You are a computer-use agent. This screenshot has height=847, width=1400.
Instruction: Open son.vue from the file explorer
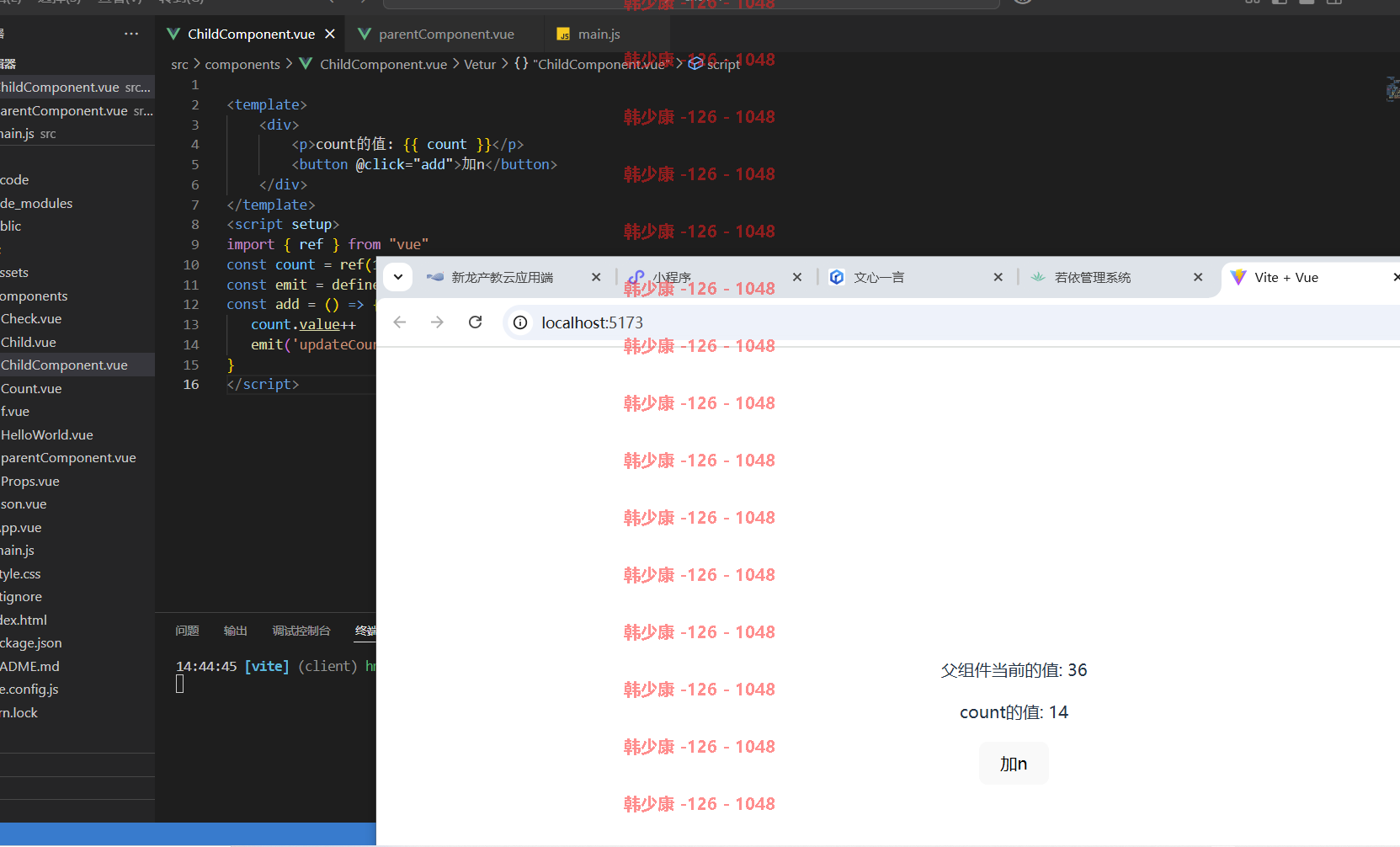77,503
